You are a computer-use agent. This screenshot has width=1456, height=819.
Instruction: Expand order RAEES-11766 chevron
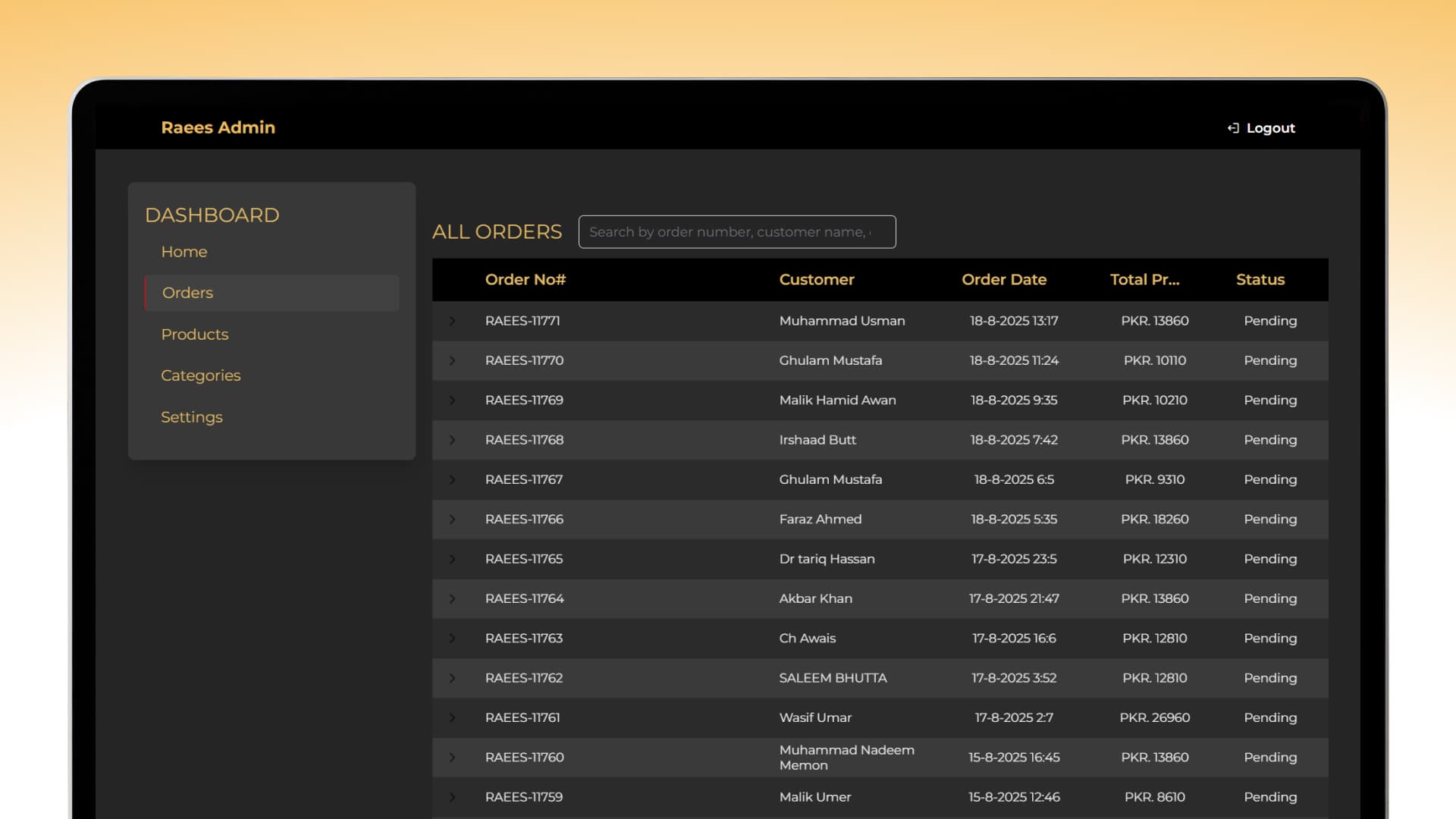tap(452, 519)
